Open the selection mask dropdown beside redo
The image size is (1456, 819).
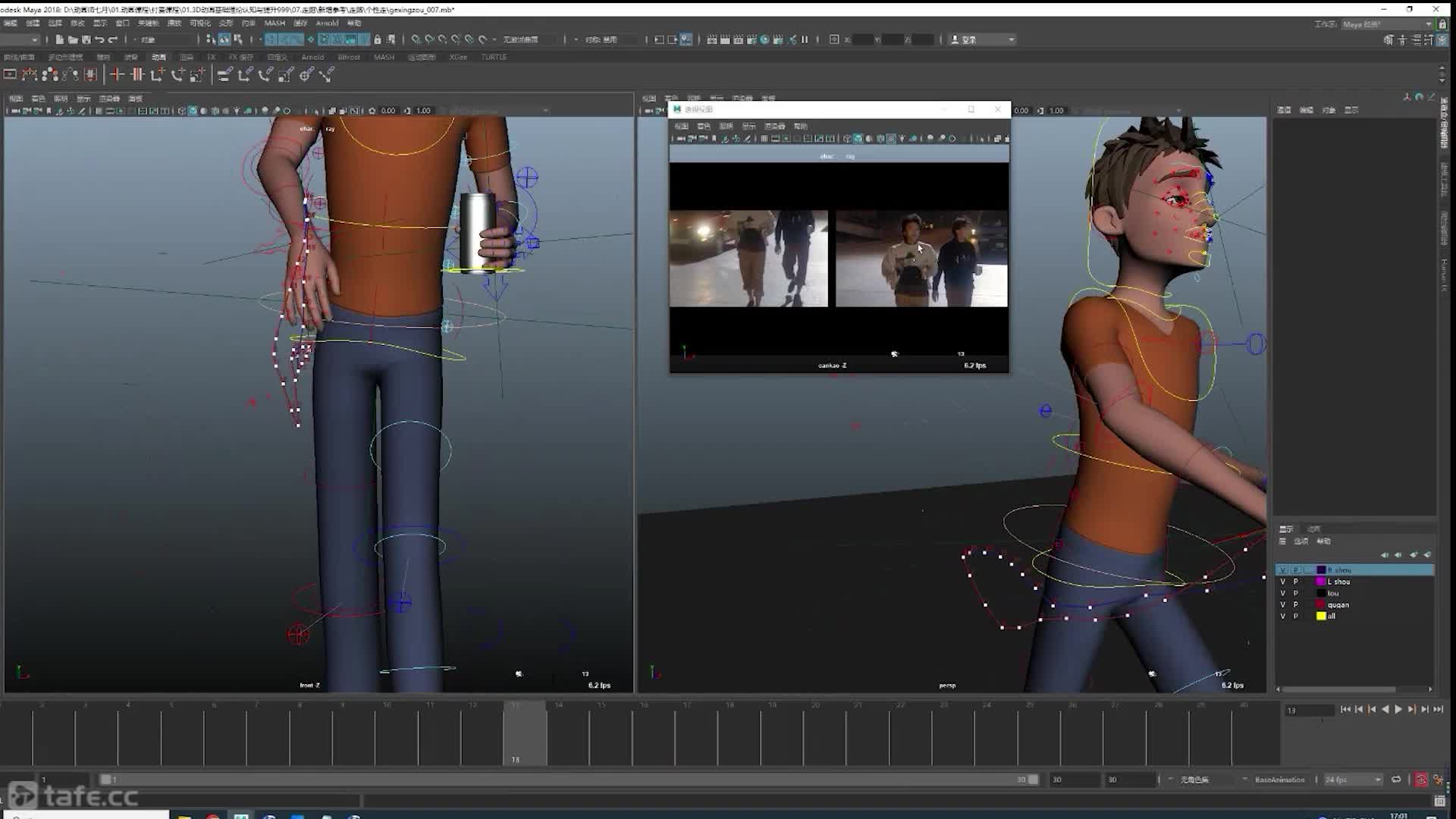pyautogui.click(x=164, y=39)
